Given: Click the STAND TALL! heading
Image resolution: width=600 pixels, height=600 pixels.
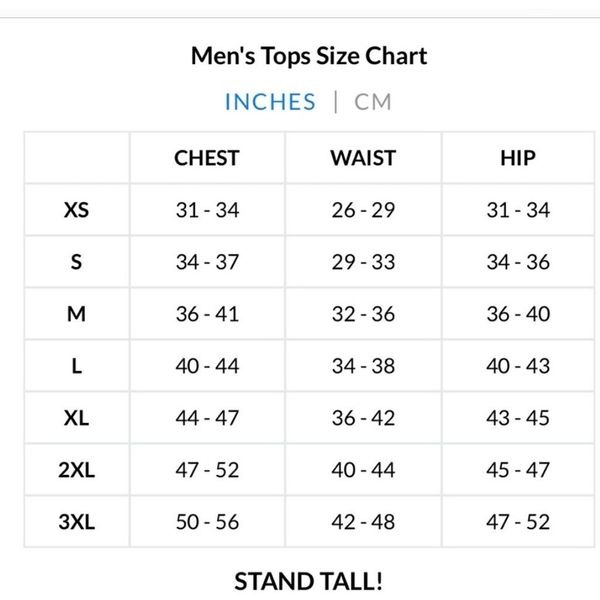Looking at the screenshot, I should [x=308, y=581].
